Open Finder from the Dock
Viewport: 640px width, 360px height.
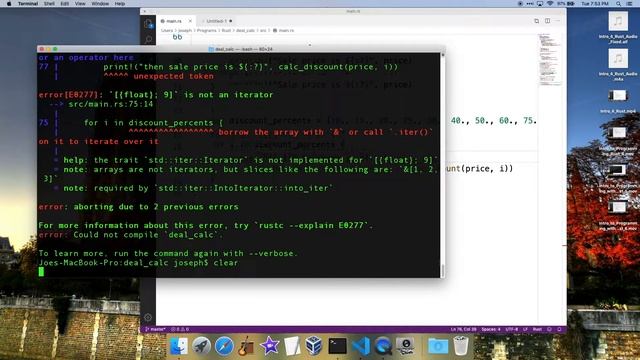click(x=178, y=346)
